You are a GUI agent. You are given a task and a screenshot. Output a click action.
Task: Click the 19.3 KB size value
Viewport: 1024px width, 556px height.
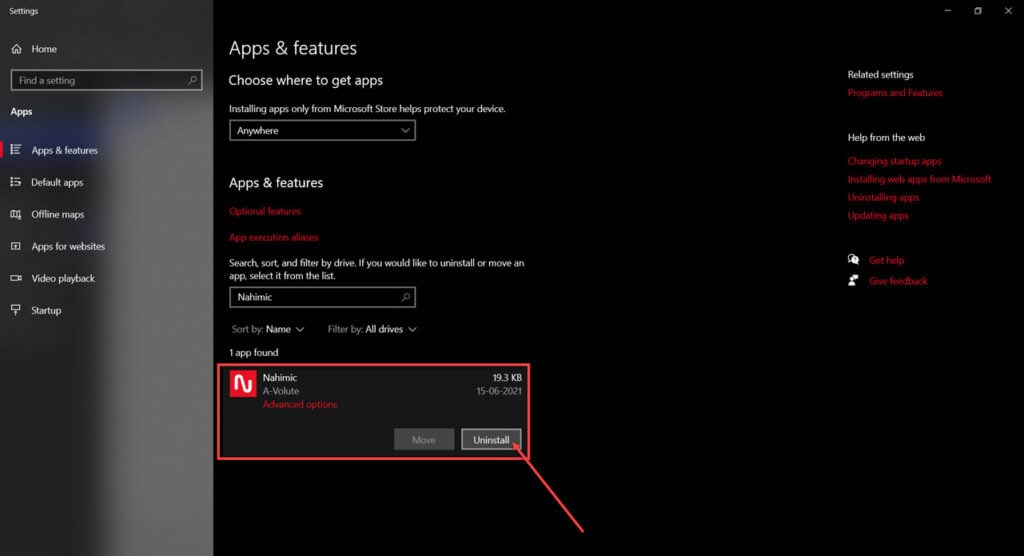coord(507,378)
